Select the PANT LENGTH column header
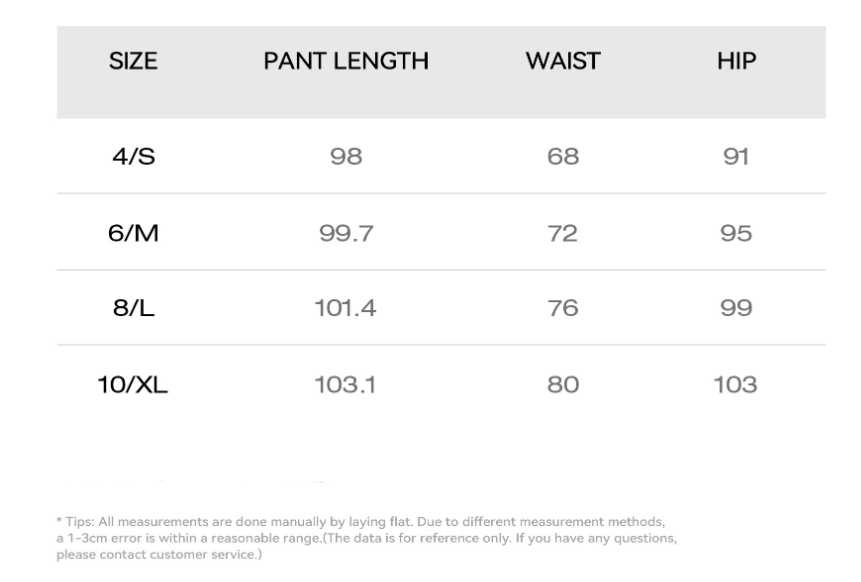 (x=346, y=62)
